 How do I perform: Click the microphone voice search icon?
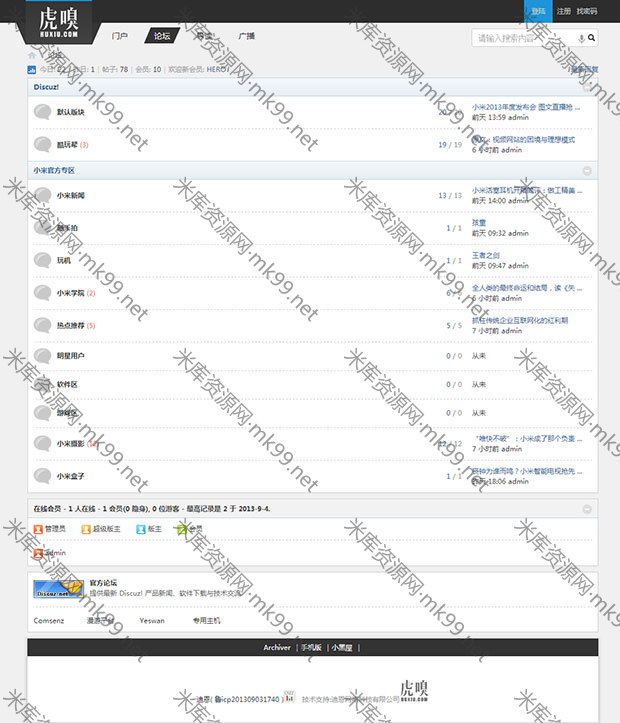pos(581,38)
